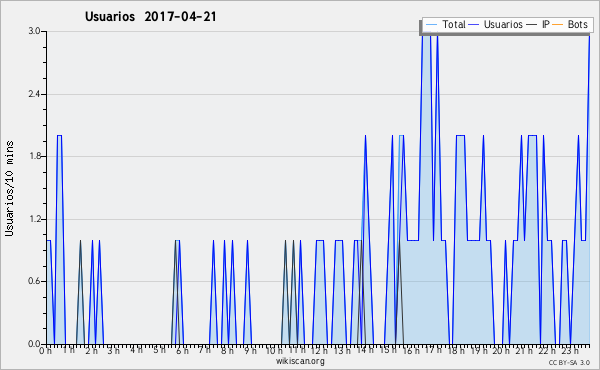The height and width of the screenshot is (370, 600).
Task: Click the 'CC BY-SA 3.0' license text
Action: coord(569,362)
